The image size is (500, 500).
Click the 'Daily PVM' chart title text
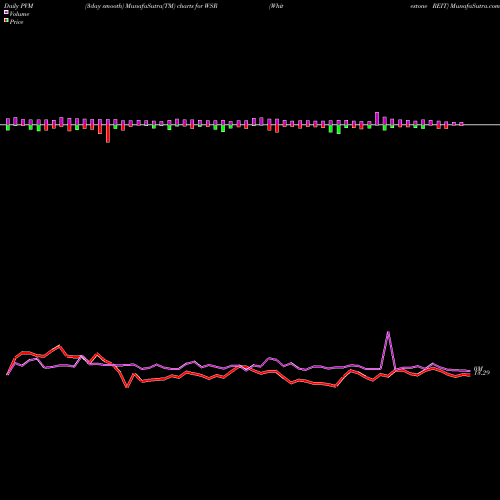(x=19, y=6)
